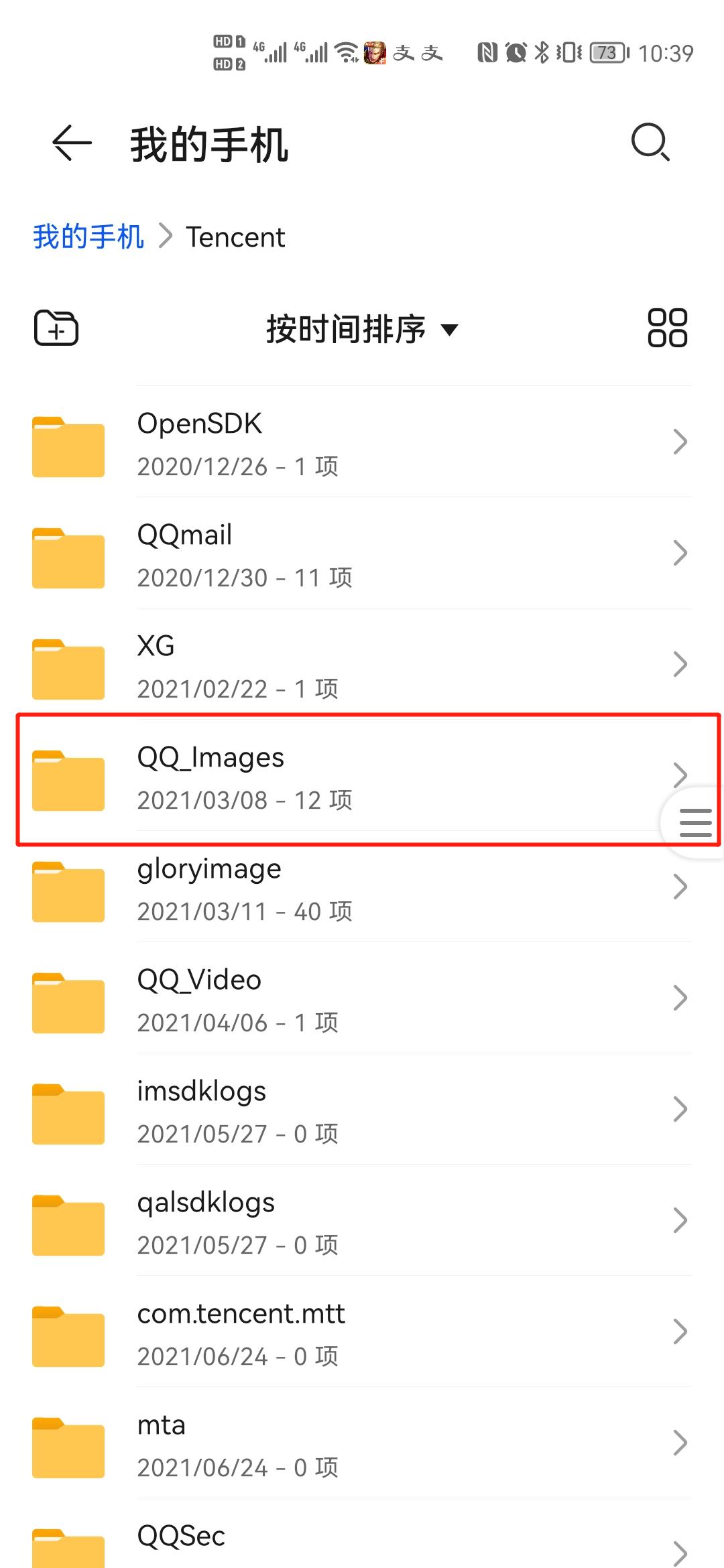This screenshot has width=724, height=1568.
Task: Expand the imsdklogs folder chevron
Action: point(680,1109)
